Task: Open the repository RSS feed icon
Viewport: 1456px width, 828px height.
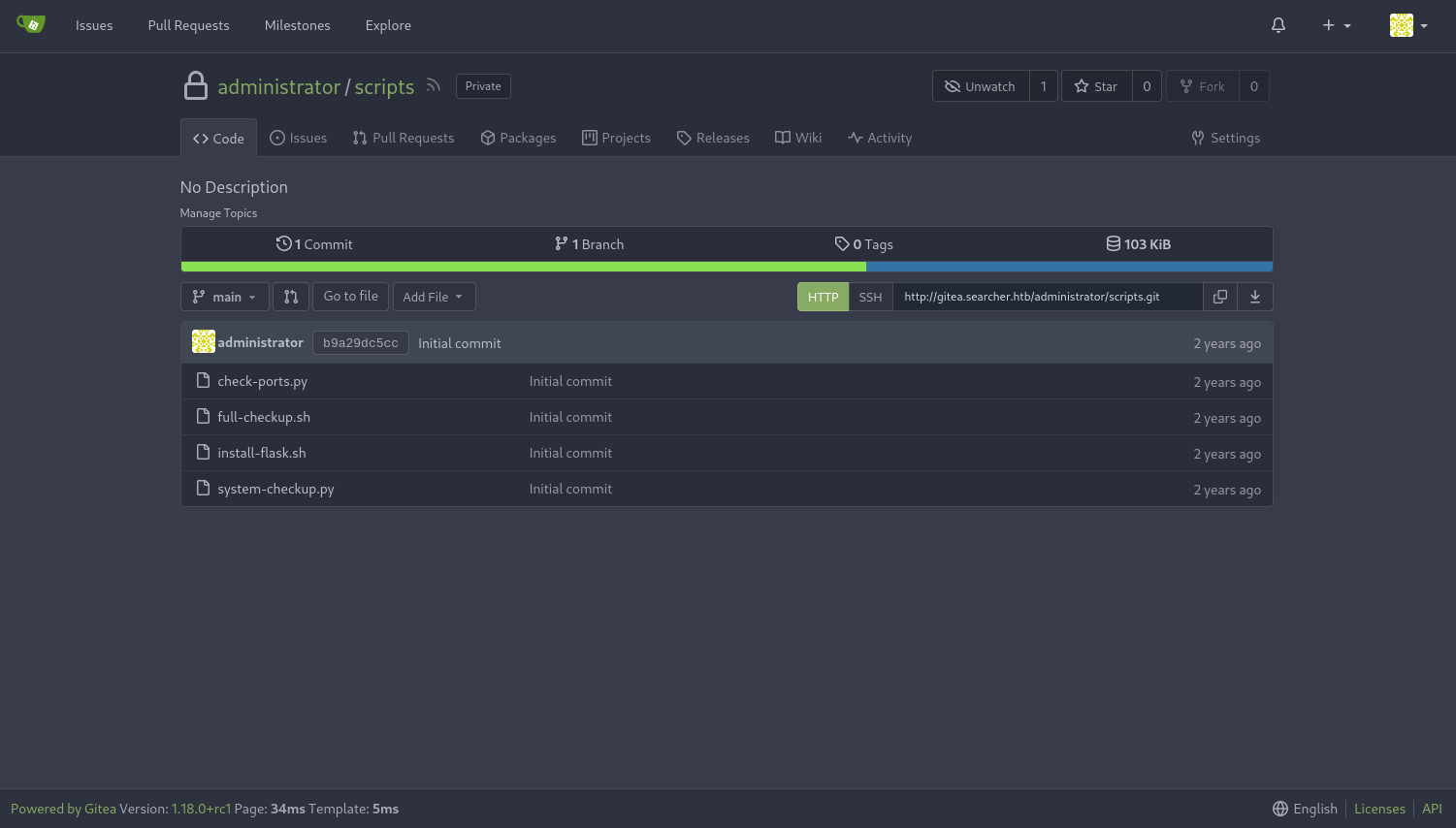Action: coord(434,85)
